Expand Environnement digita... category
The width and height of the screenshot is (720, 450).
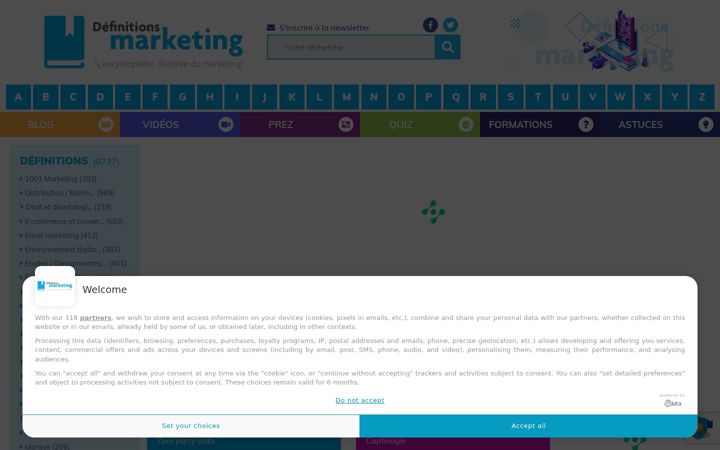tap(70, 249)
